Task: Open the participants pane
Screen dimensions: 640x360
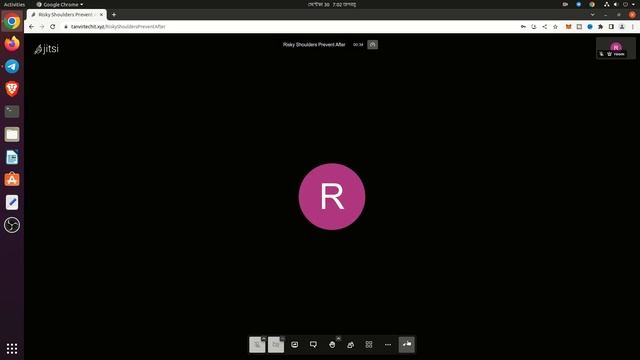Action: coord(350,345)
